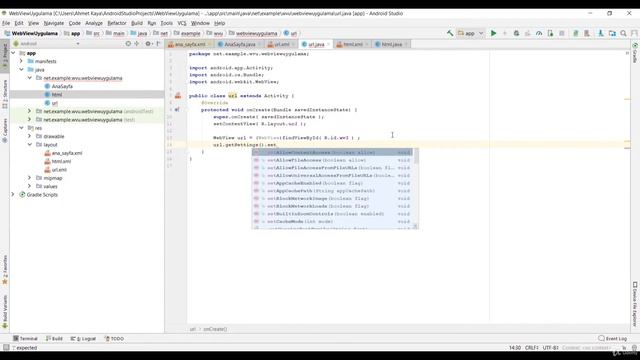Screen dimensions: 640x360
Task: Open the Logcat tool window
Action: [x=83, y=338]
